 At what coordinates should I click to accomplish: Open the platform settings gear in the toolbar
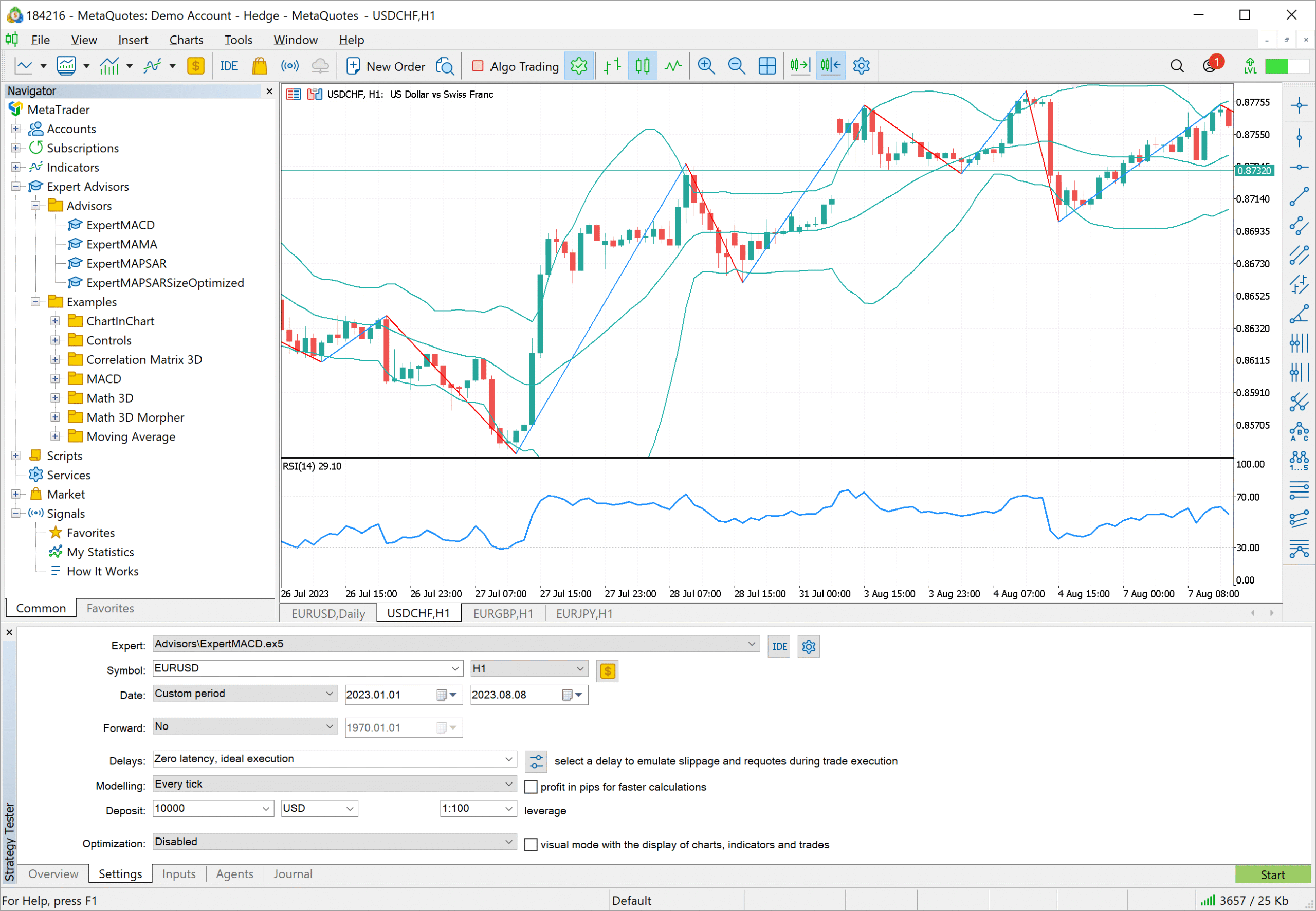click(x=861, y=66)
